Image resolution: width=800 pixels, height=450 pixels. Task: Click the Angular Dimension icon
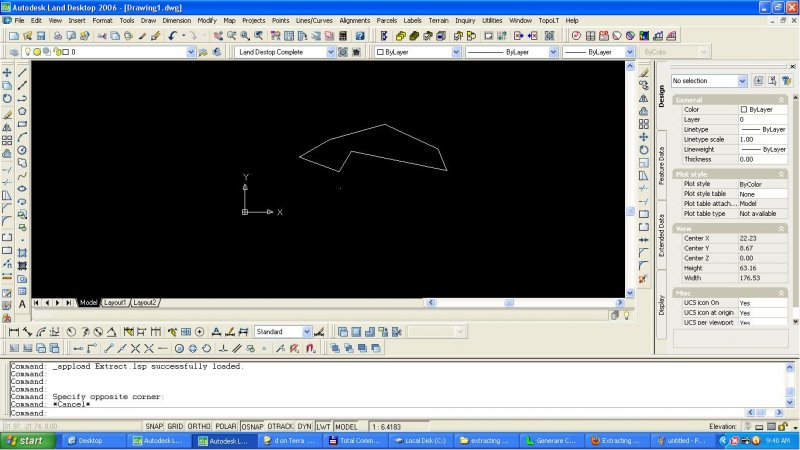pyautogui.click(x=111, y=332)
